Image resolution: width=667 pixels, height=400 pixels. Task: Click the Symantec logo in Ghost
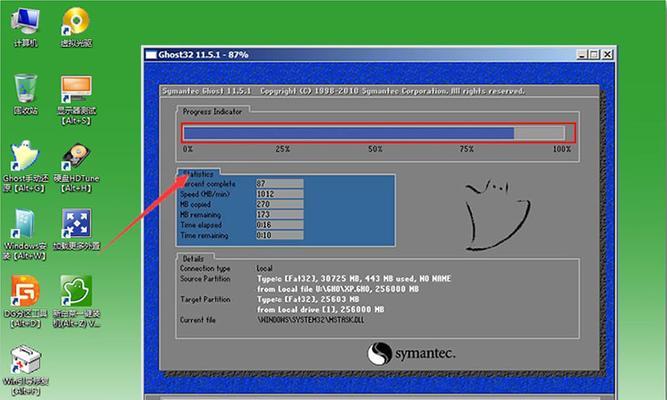pos(411,353)
